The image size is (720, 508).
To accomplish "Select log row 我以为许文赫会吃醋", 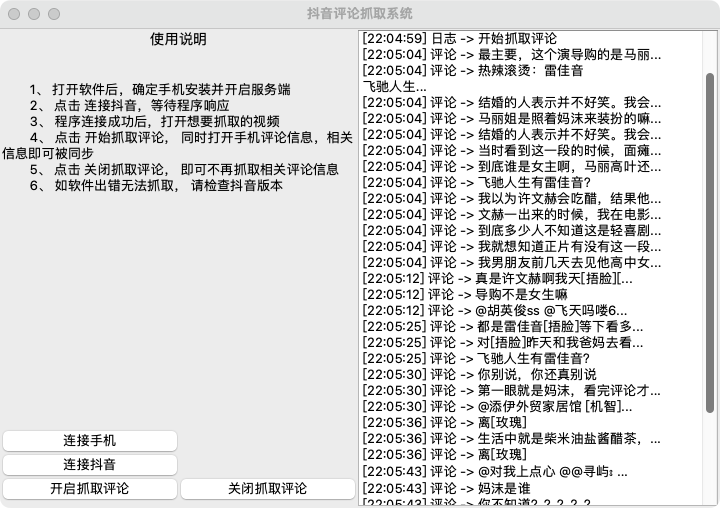I will tap(512, 198).
